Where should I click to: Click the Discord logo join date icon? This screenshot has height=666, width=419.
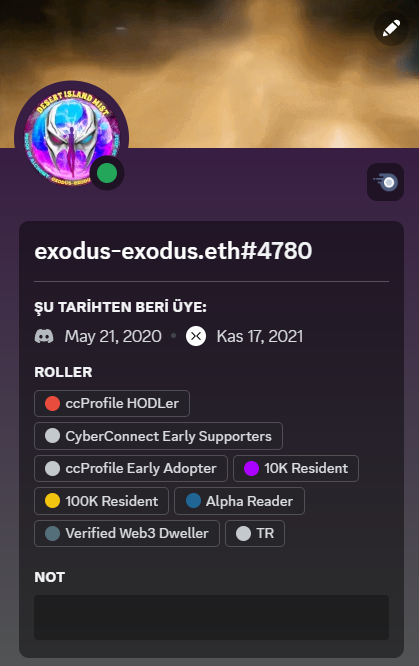tap(44, 336)
